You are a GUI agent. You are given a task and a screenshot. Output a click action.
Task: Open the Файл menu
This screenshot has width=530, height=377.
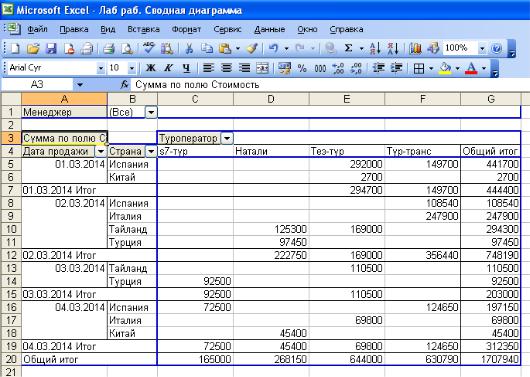coord(37,29)
